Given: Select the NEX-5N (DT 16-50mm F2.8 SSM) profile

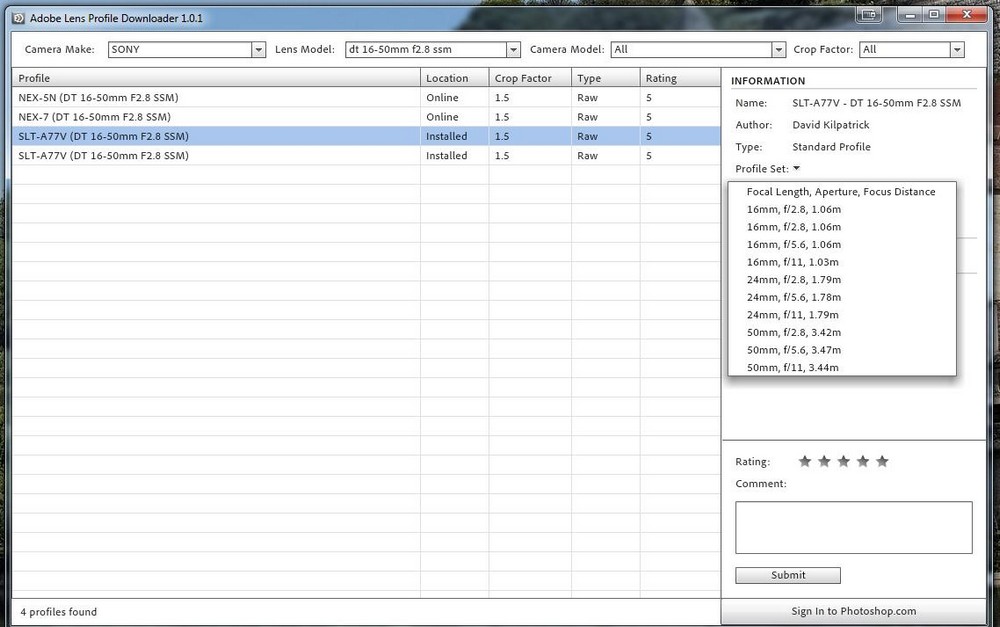Looking at the screenshot, I should pyautogui.click(x=365, y=98).
